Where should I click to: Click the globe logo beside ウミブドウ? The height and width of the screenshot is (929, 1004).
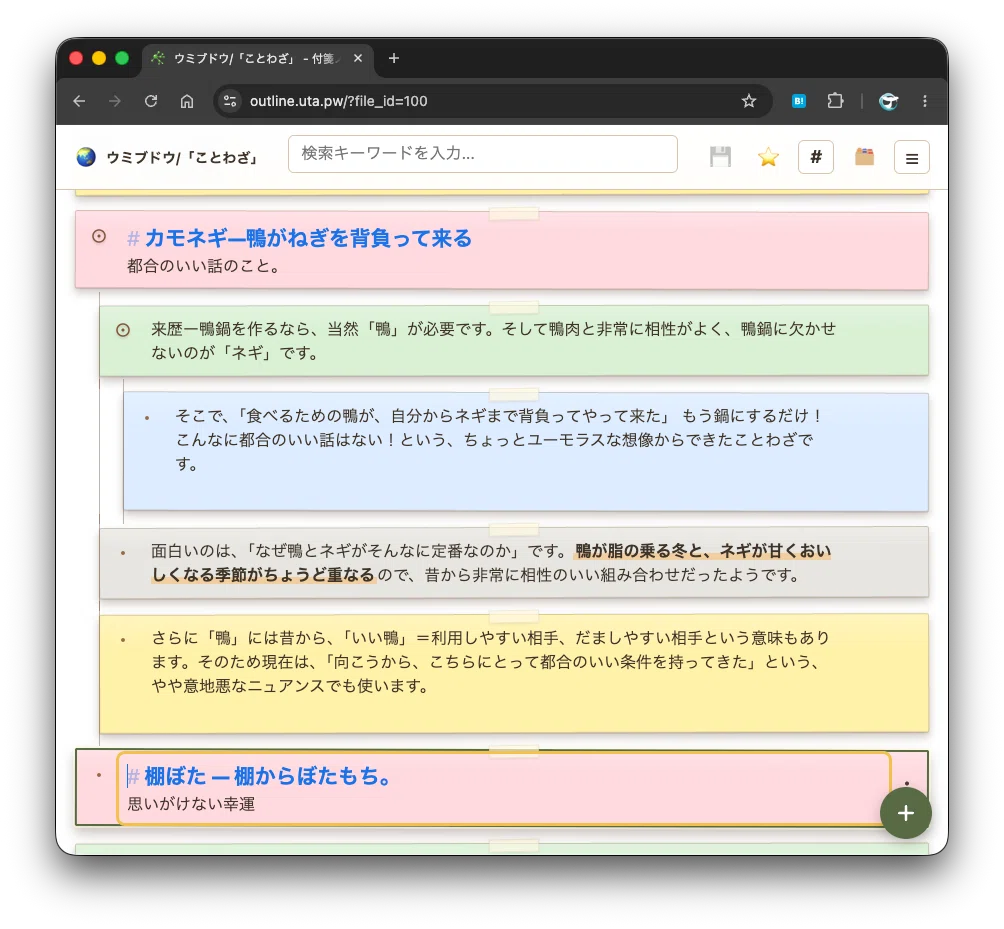click(86, 157)
